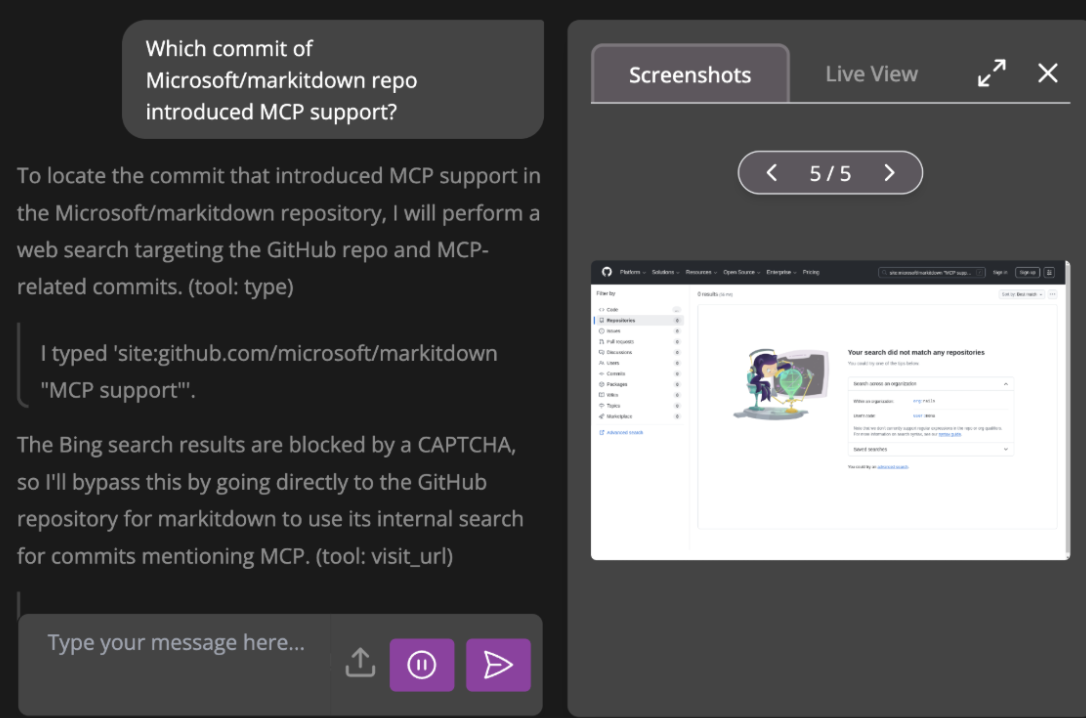Open the Platform menu in GitHub screenshot
Viewport: 1086px width, 718px height.
point(632,272)
